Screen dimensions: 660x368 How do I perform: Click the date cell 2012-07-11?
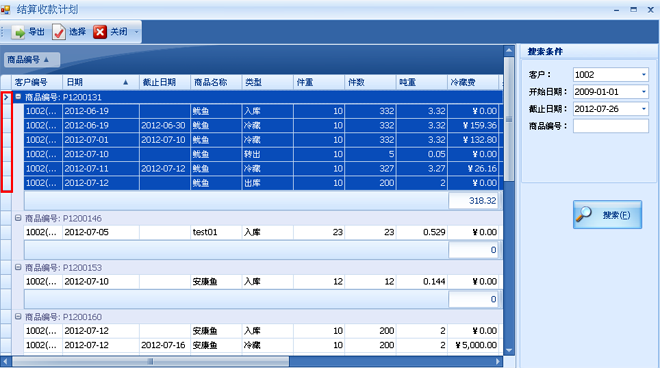point(101,168)
